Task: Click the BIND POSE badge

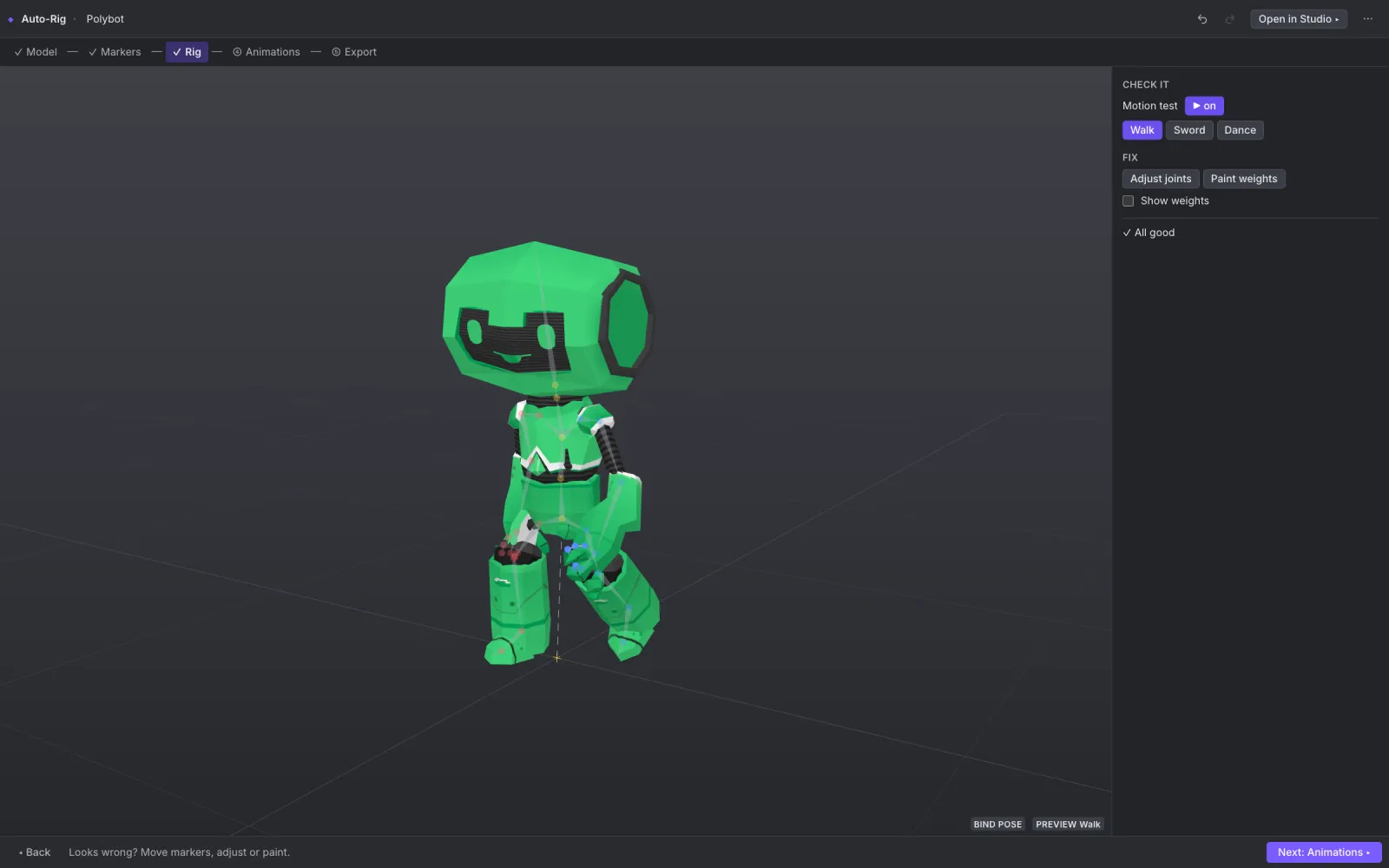Action: (997, 825)
